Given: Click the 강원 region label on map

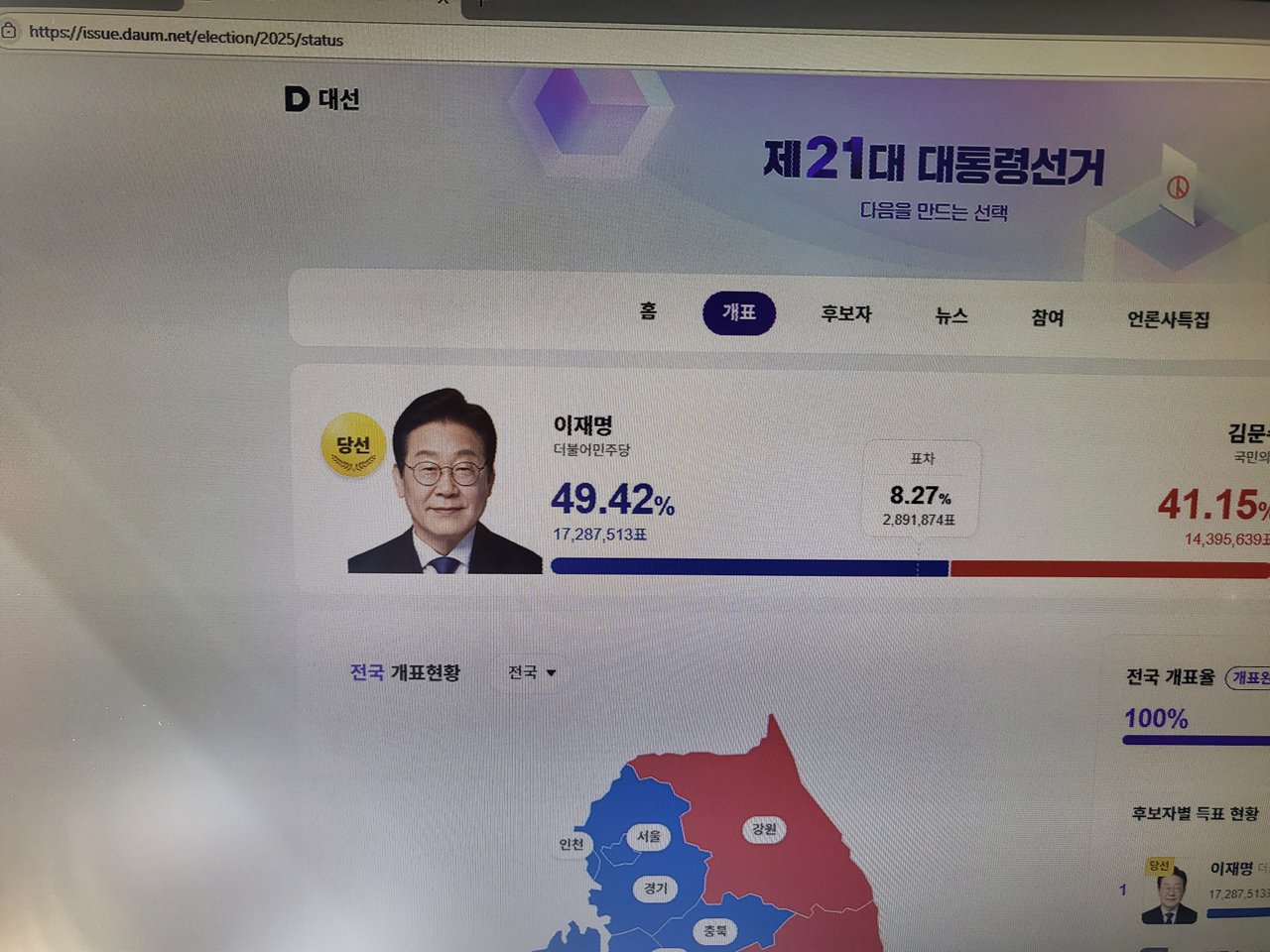Looking at the screenshot, I should (764, 829).
